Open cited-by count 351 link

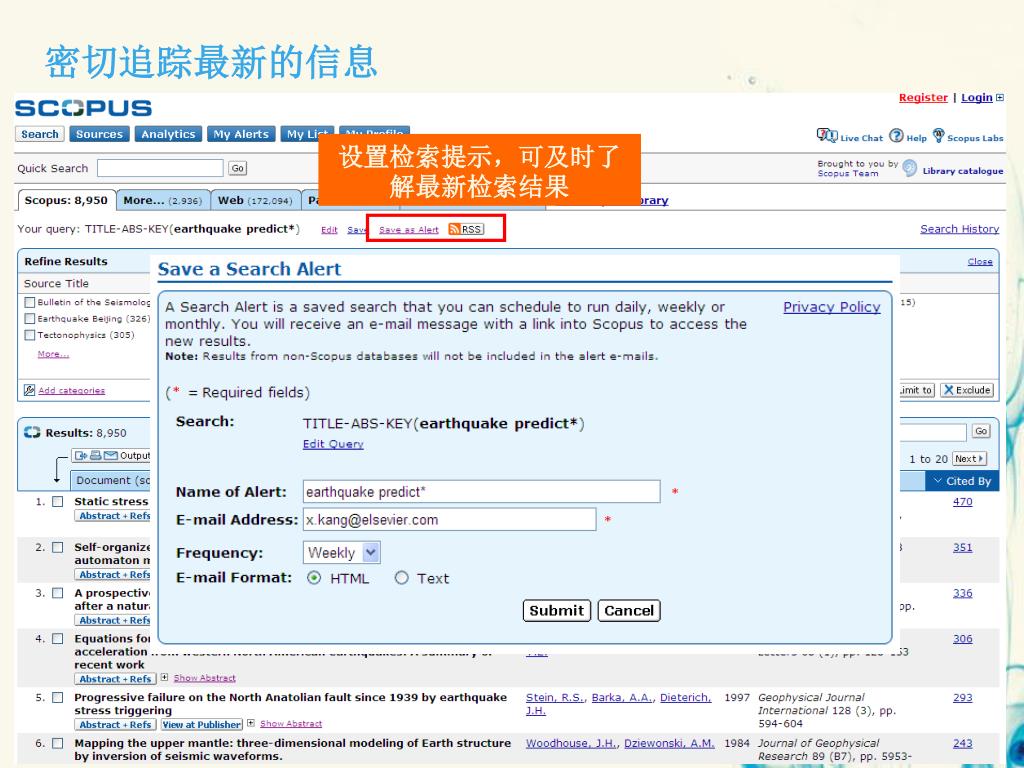[x=962, y=547]
